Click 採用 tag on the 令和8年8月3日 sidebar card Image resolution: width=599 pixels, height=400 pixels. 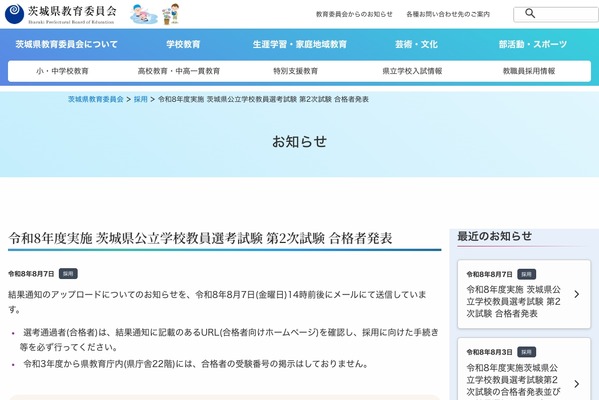[526, 352]
